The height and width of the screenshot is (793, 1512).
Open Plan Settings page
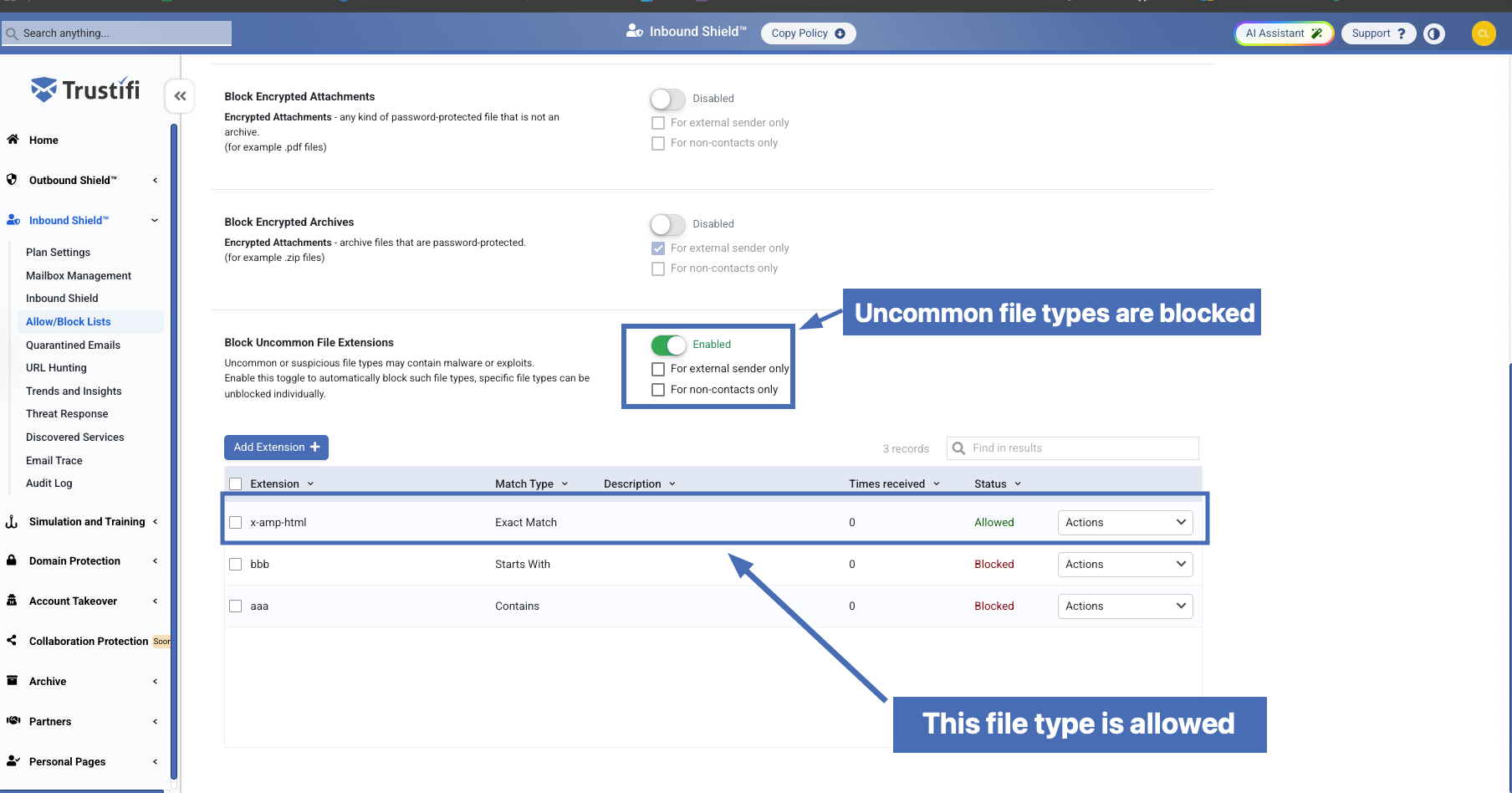58,252
